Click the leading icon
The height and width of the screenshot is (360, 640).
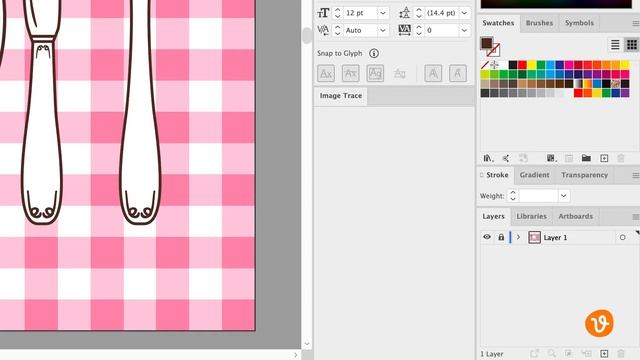coord(404,13)
